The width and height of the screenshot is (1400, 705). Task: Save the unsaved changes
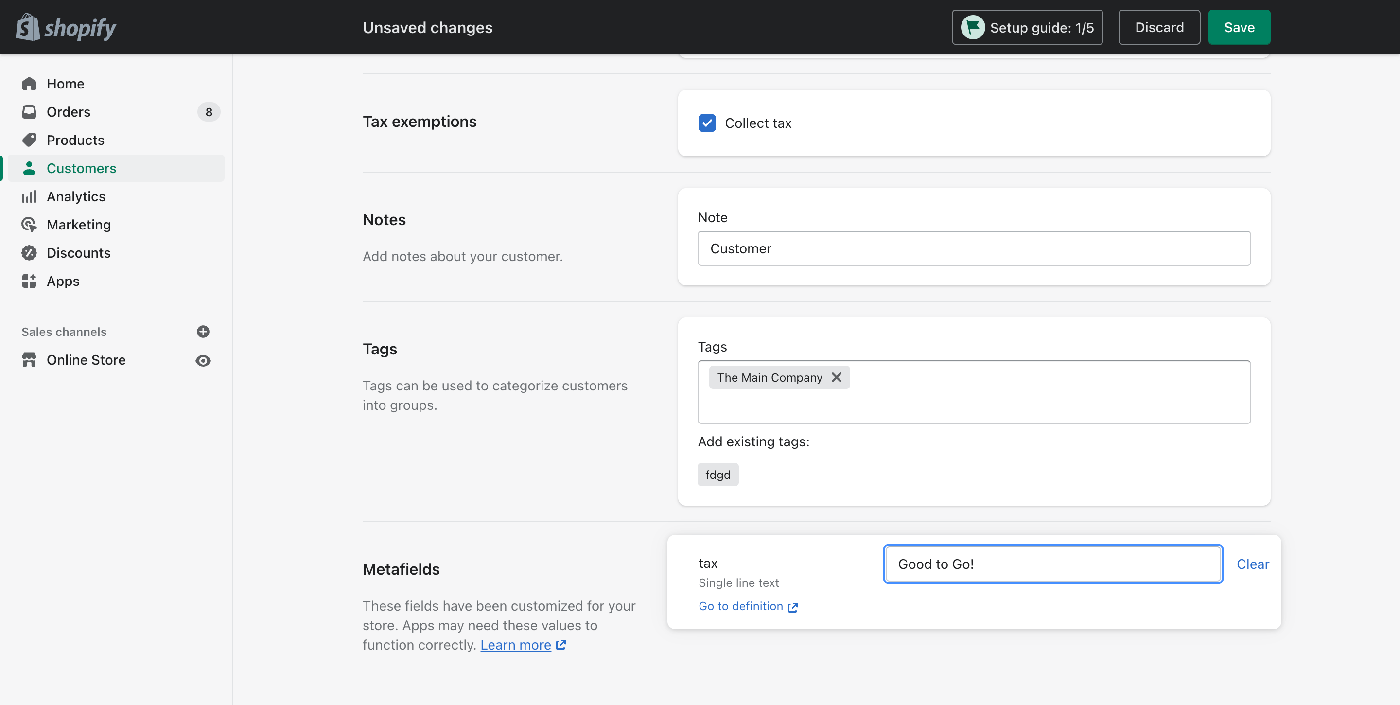point(1239,28)
